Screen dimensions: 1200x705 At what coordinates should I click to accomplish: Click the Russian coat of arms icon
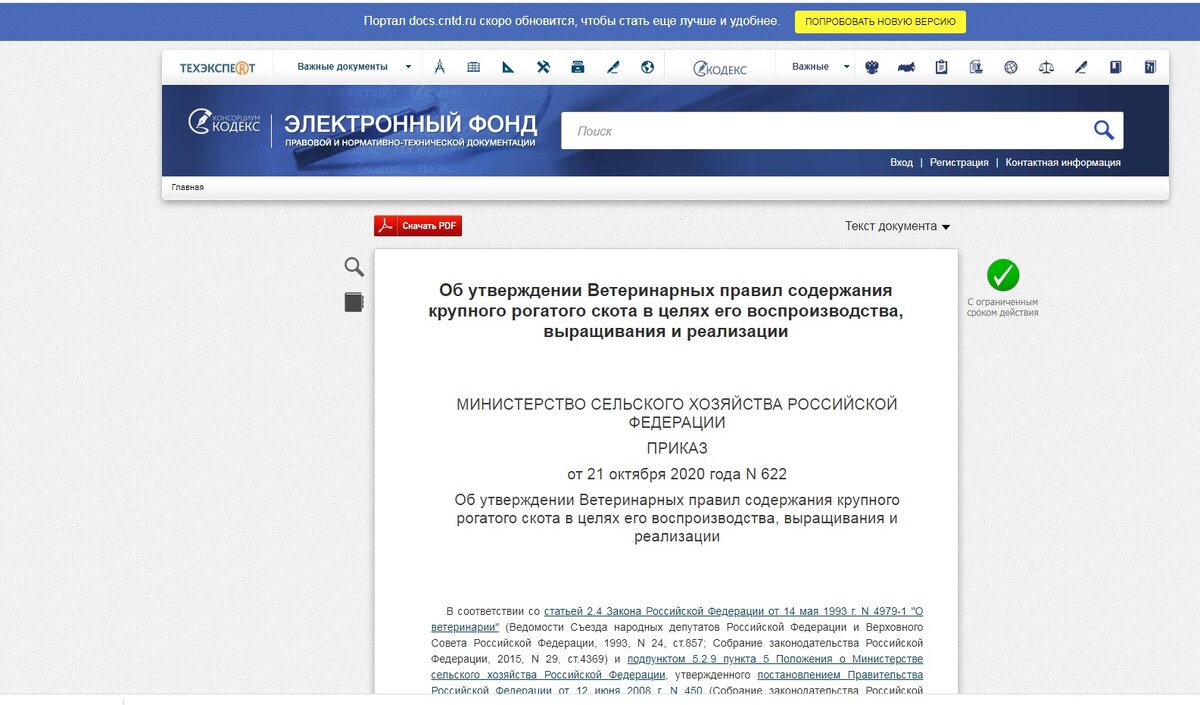click(872, 67)
